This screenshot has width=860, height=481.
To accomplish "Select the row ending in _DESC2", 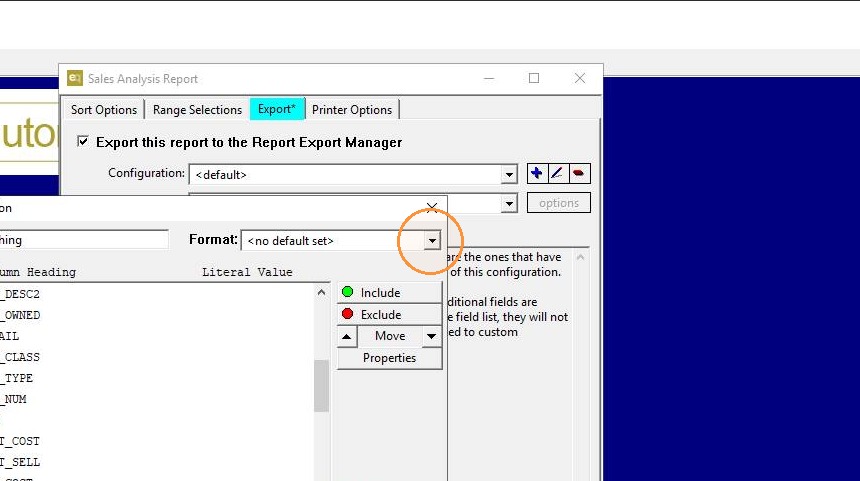I will click(x=157, y=294).
